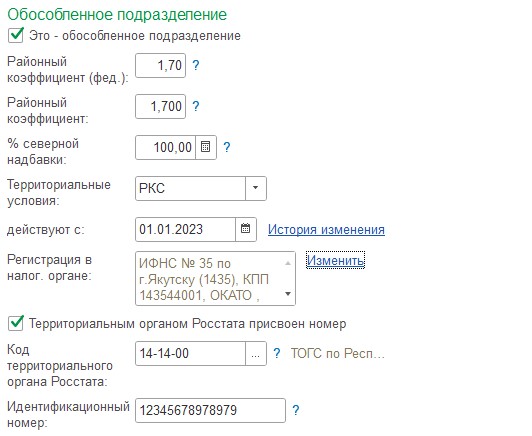Click identification number field 12345678978979
The height and width of the screenshot is (436, 532).
coord(210,410)
